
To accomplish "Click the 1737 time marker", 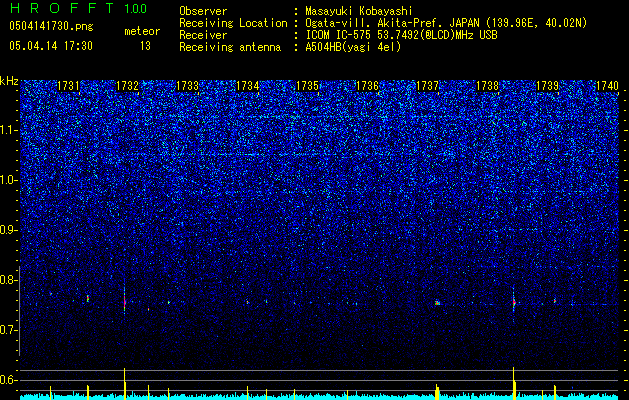I will (x=428, y=86).
